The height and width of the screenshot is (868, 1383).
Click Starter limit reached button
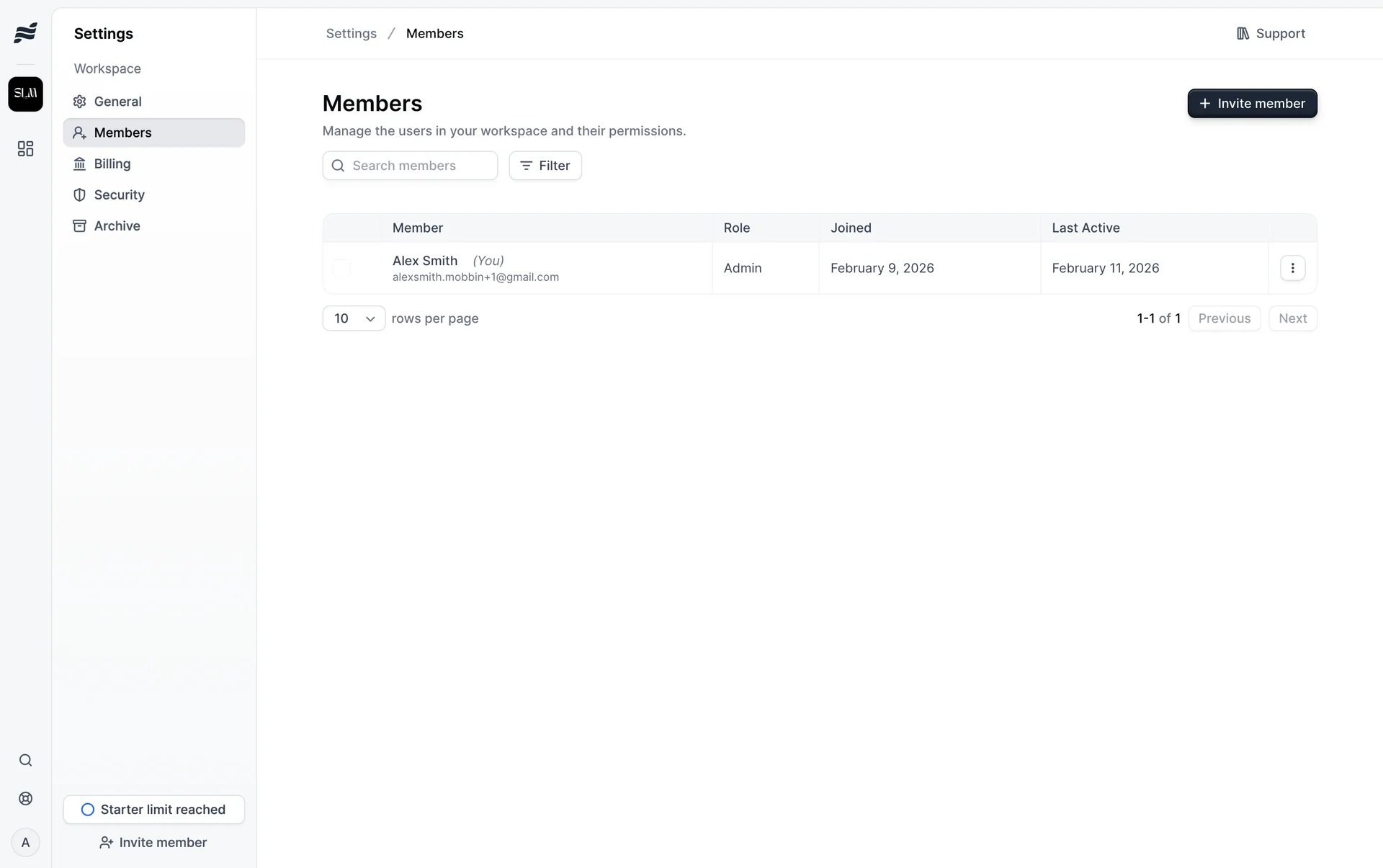click(153, 810)
